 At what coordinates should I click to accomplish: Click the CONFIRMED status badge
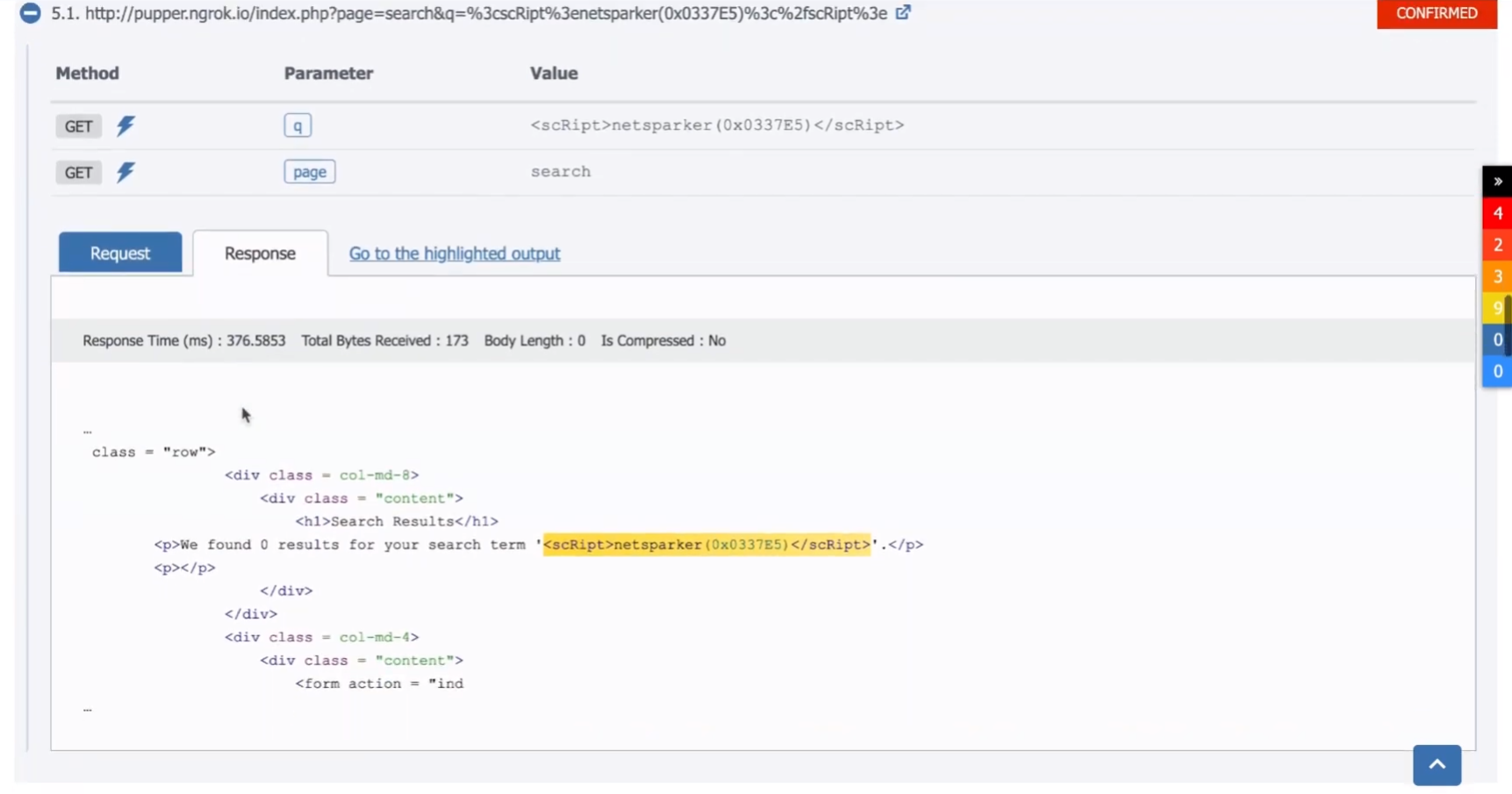pos(1437,13)
